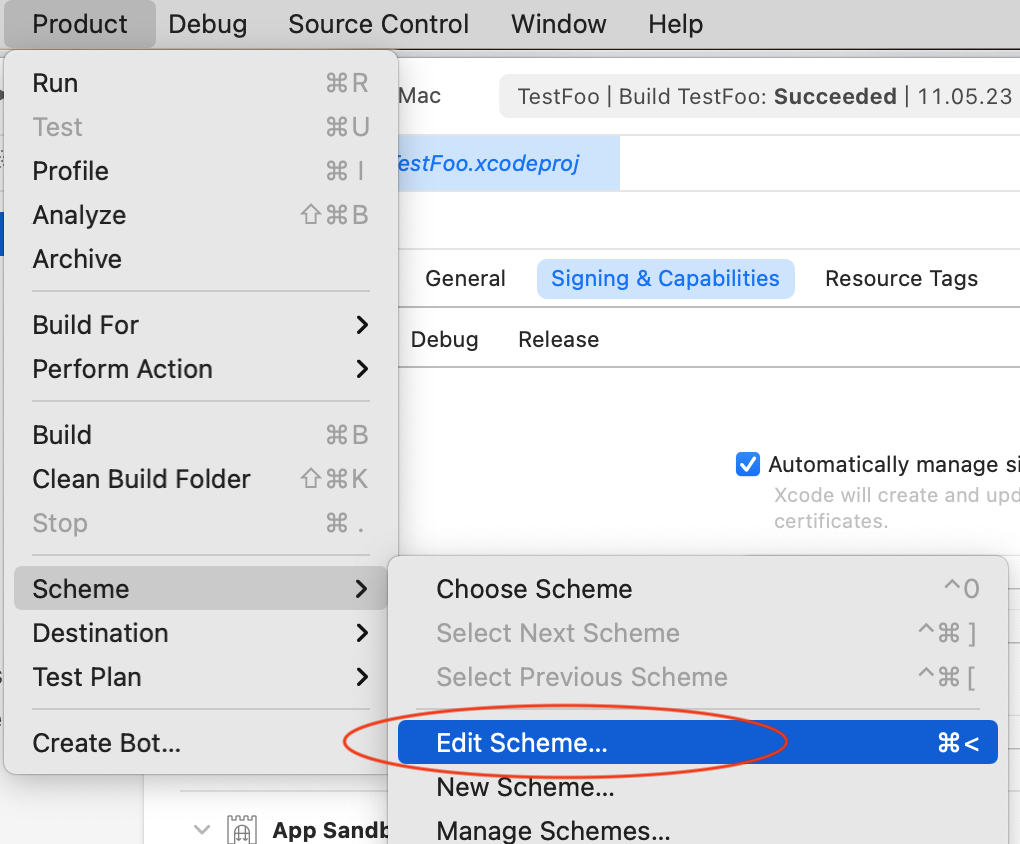Open the Source Control menu

click(x=378, y=24)
